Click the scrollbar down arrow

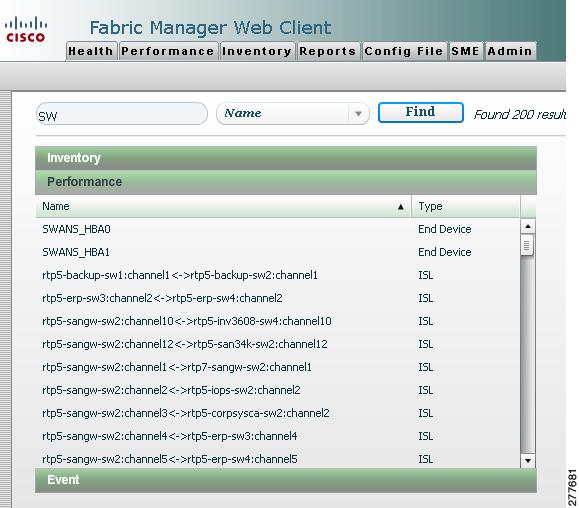pos(528,460)
